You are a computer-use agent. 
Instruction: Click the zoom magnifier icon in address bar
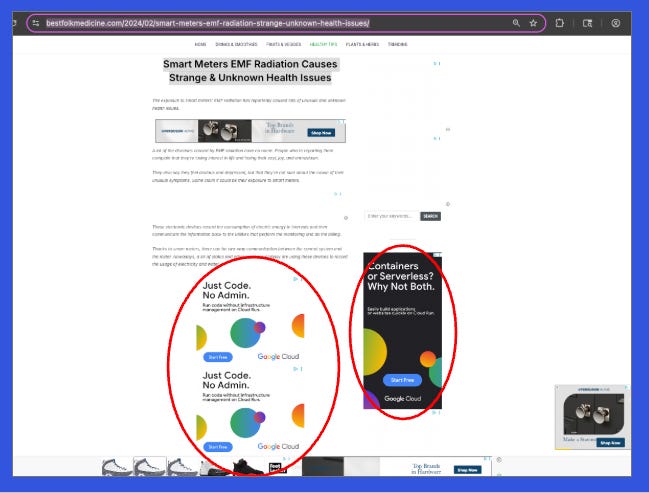click(516, 23)
